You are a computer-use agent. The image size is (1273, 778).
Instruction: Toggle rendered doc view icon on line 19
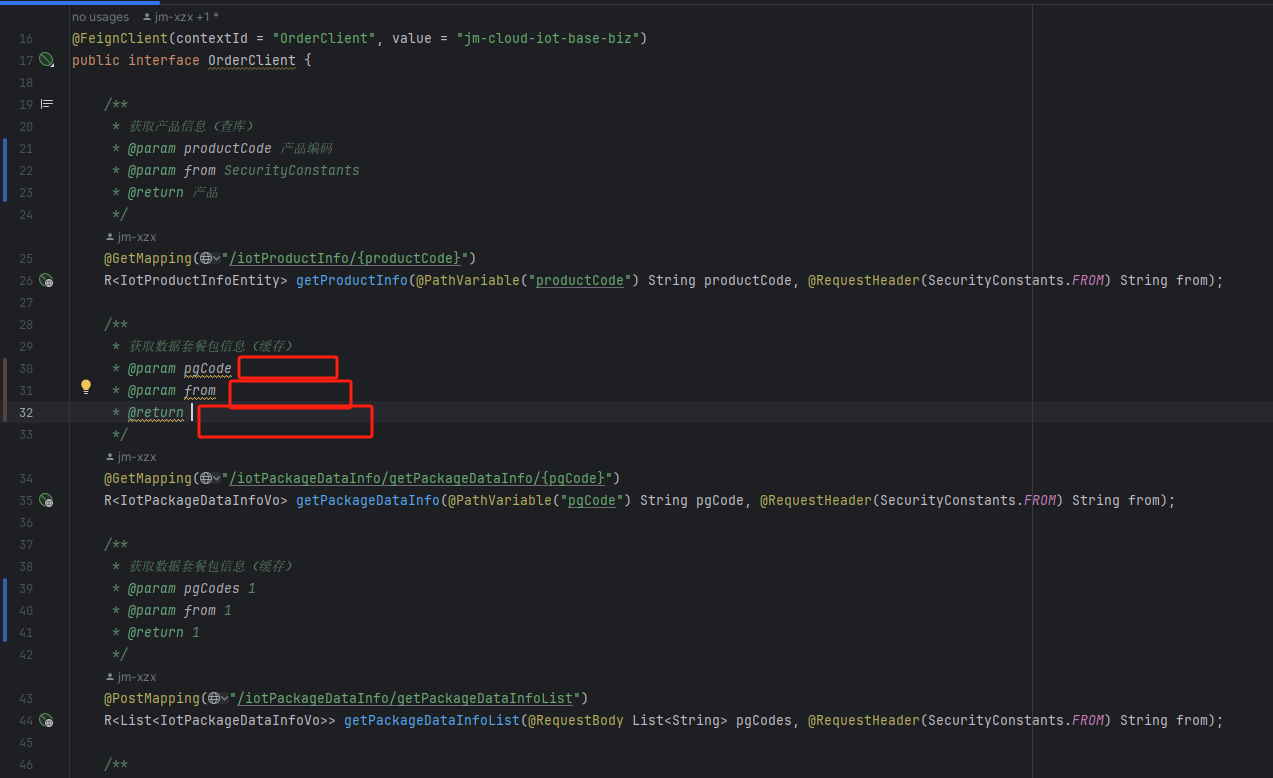click(46, 104)
